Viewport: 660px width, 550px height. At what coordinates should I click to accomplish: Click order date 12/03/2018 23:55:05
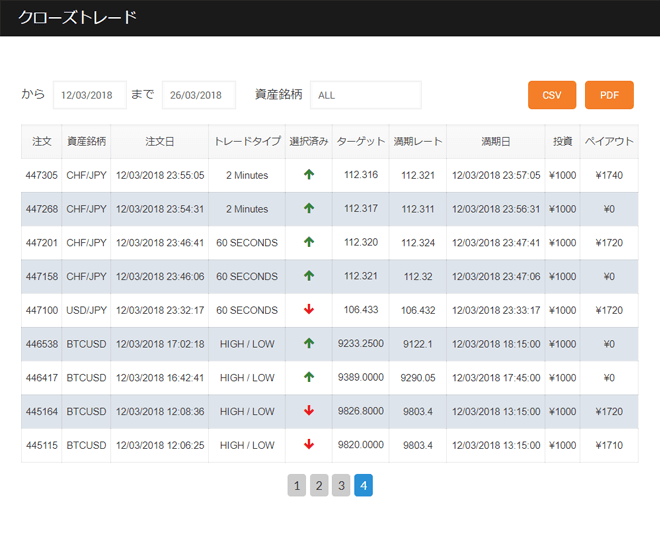coord(160,175)
